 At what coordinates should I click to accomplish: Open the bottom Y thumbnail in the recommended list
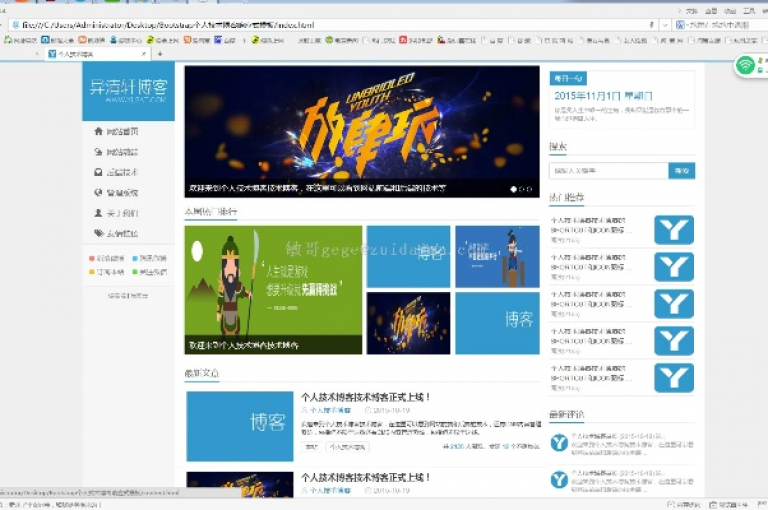pyautogui.click(x=674, y=378)
